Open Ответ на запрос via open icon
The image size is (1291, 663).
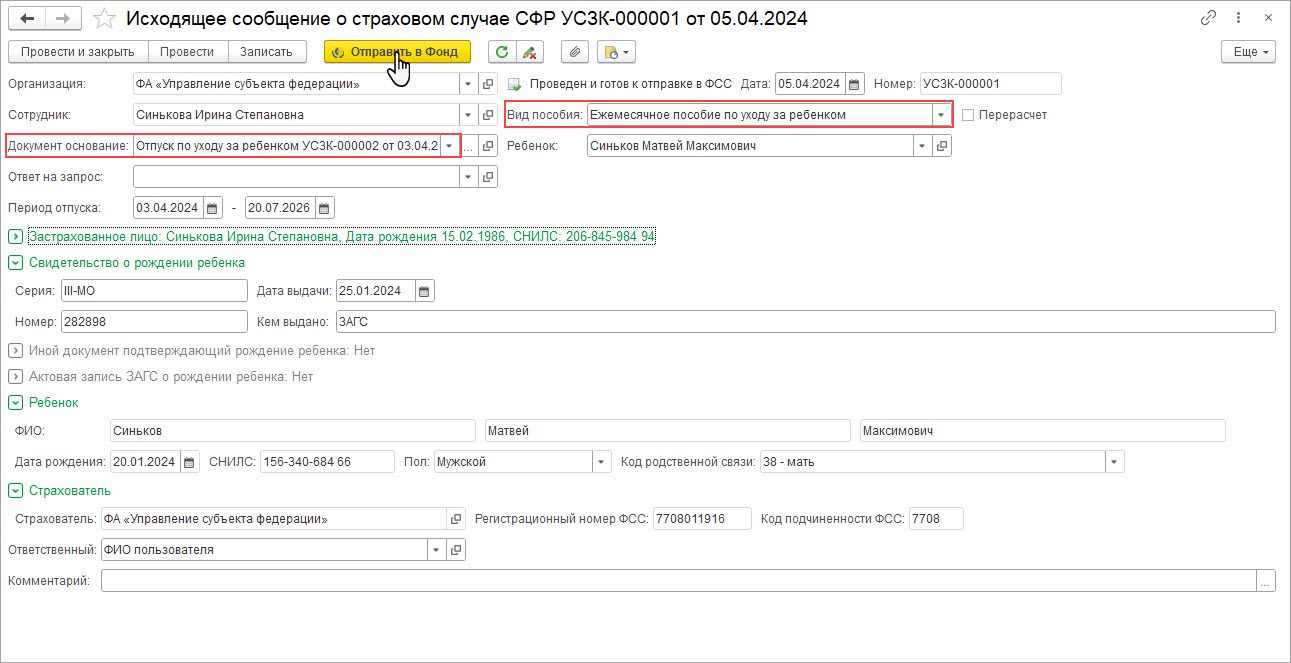[x=488, y=177]
